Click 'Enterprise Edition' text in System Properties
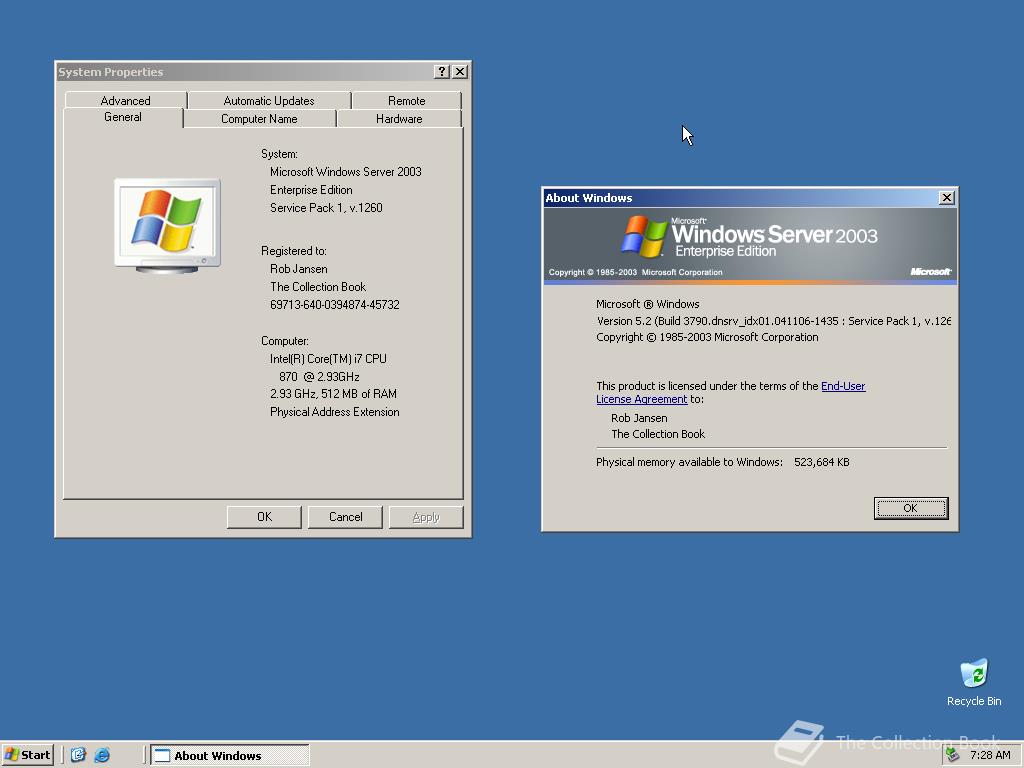 (311, 190)
